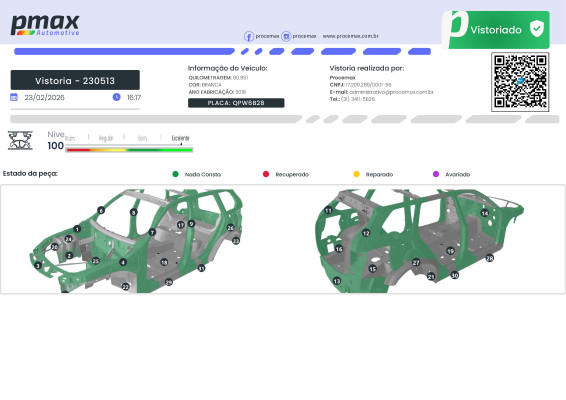Screen dimensions: 566x400
Task: Click the clock icon beside 16:17
Action: [116, 97]
